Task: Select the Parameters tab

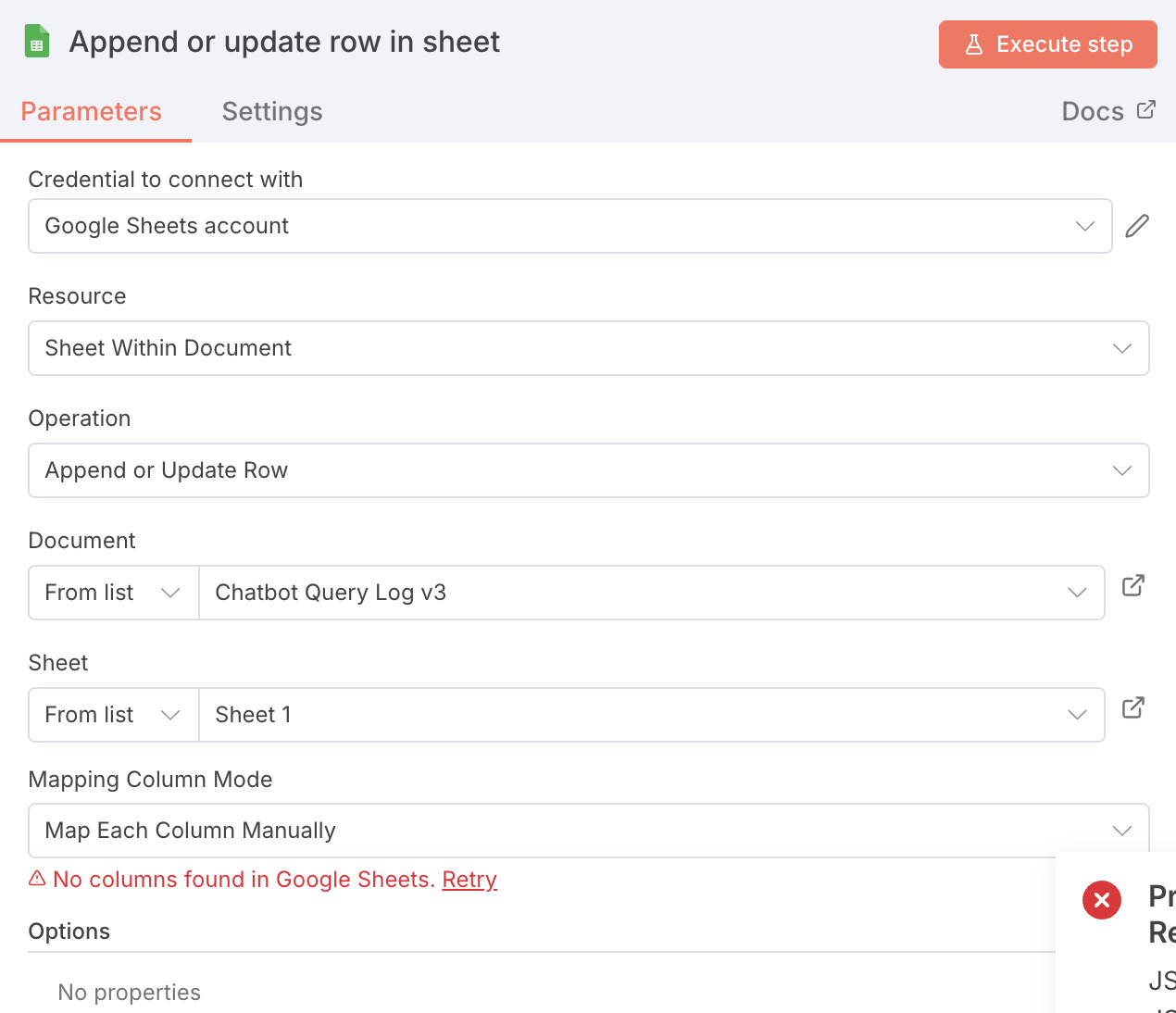Action: (x=92, y=112)
